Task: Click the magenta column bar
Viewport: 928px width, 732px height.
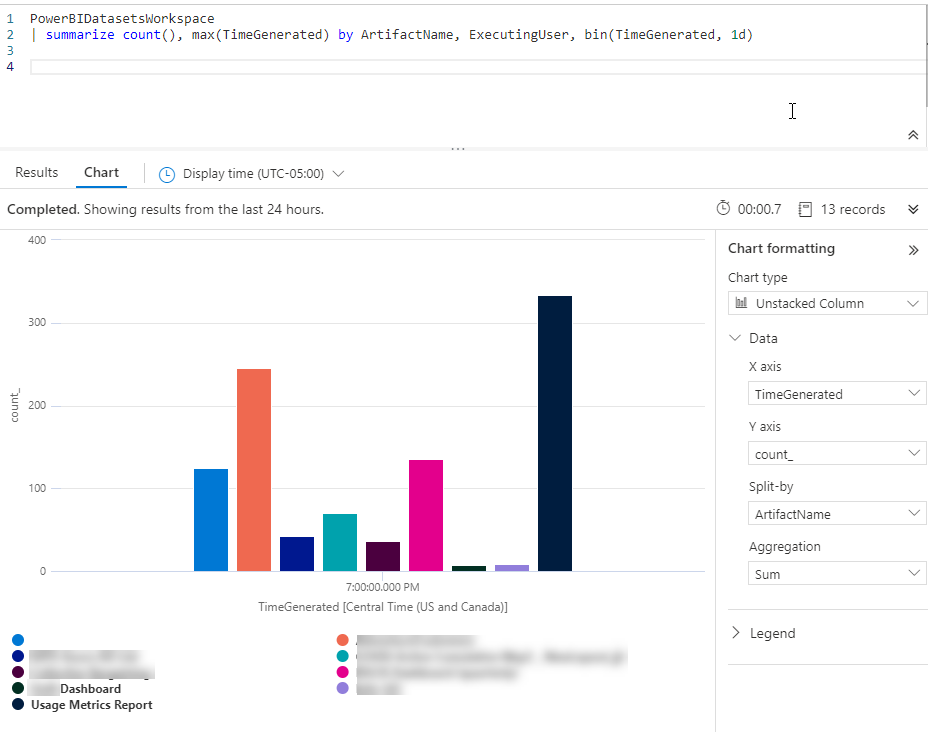Action: 426,515
